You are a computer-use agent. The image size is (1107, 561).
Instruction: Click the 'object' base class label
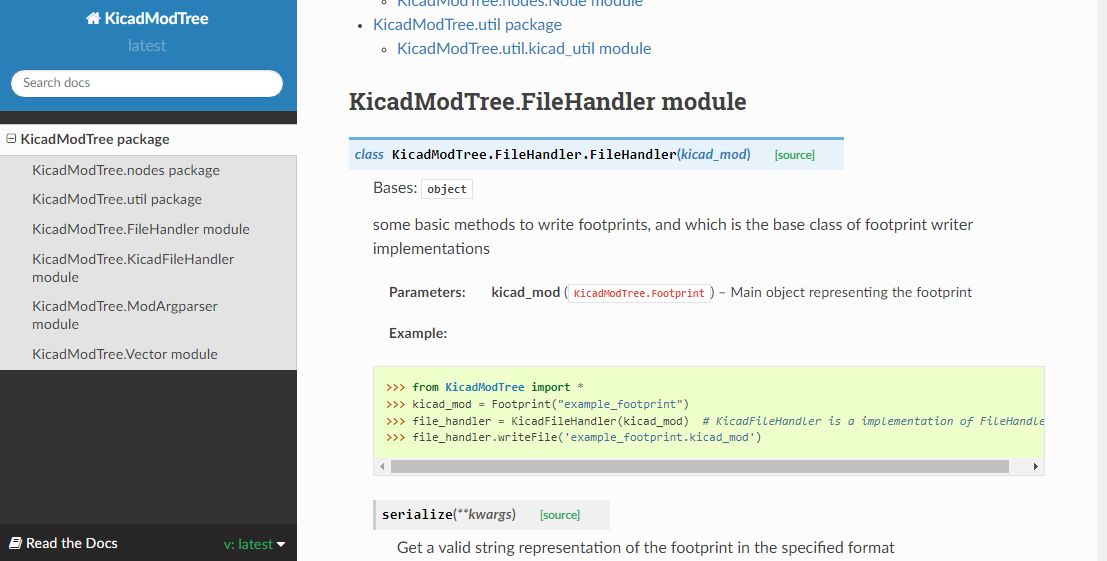[x=447, y=189]
